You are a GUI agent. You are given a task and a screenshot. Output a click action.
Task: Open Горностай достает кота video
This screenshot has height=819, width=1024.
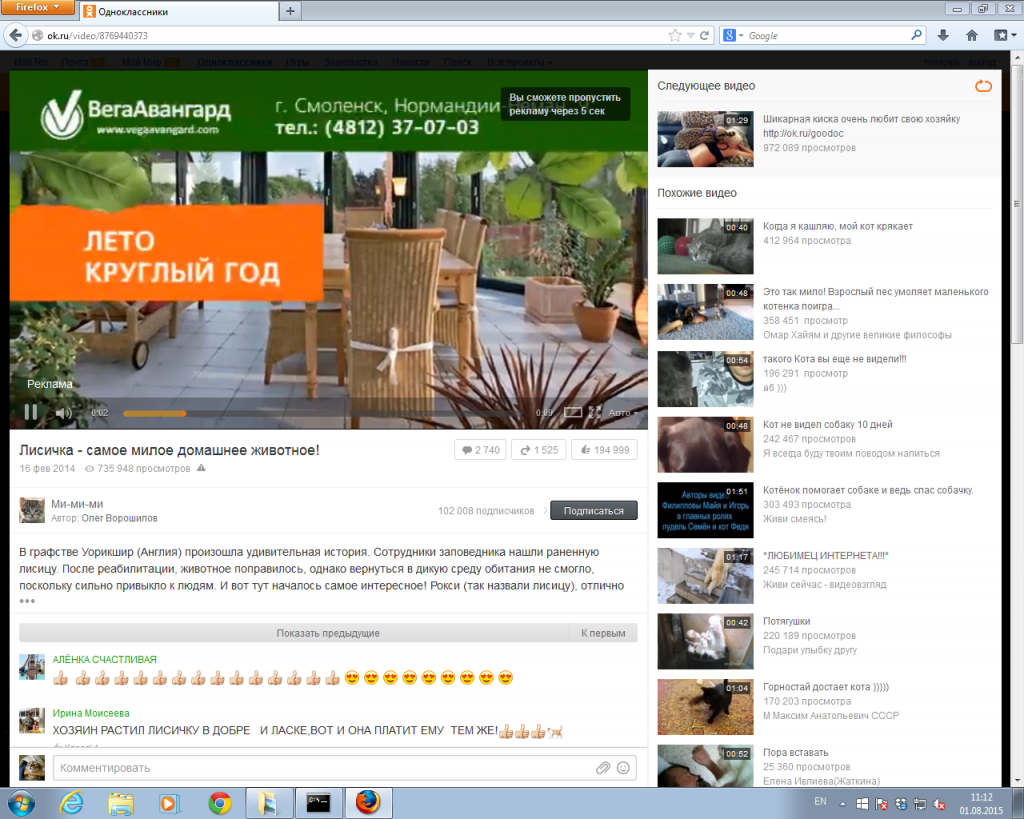coord(825,686)
